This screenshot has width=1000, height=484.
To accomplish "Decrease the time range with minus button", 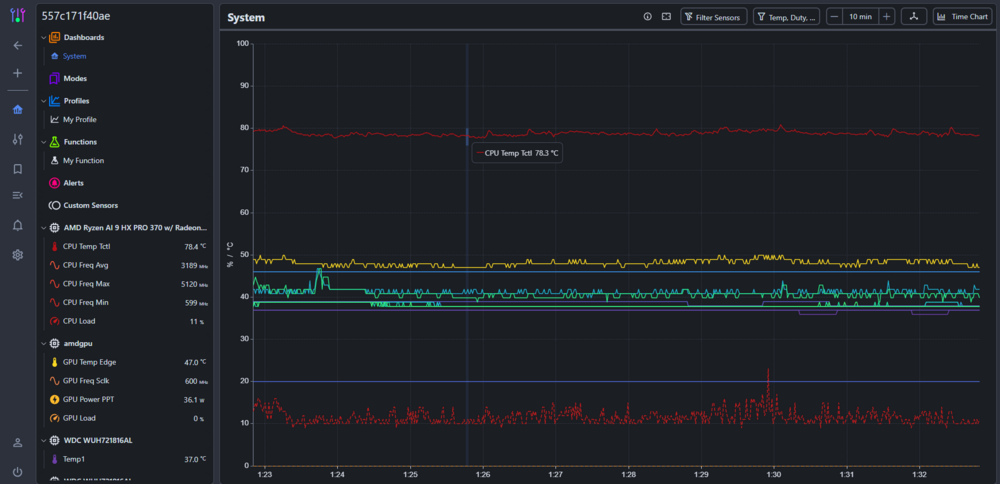I will [834, 17].
